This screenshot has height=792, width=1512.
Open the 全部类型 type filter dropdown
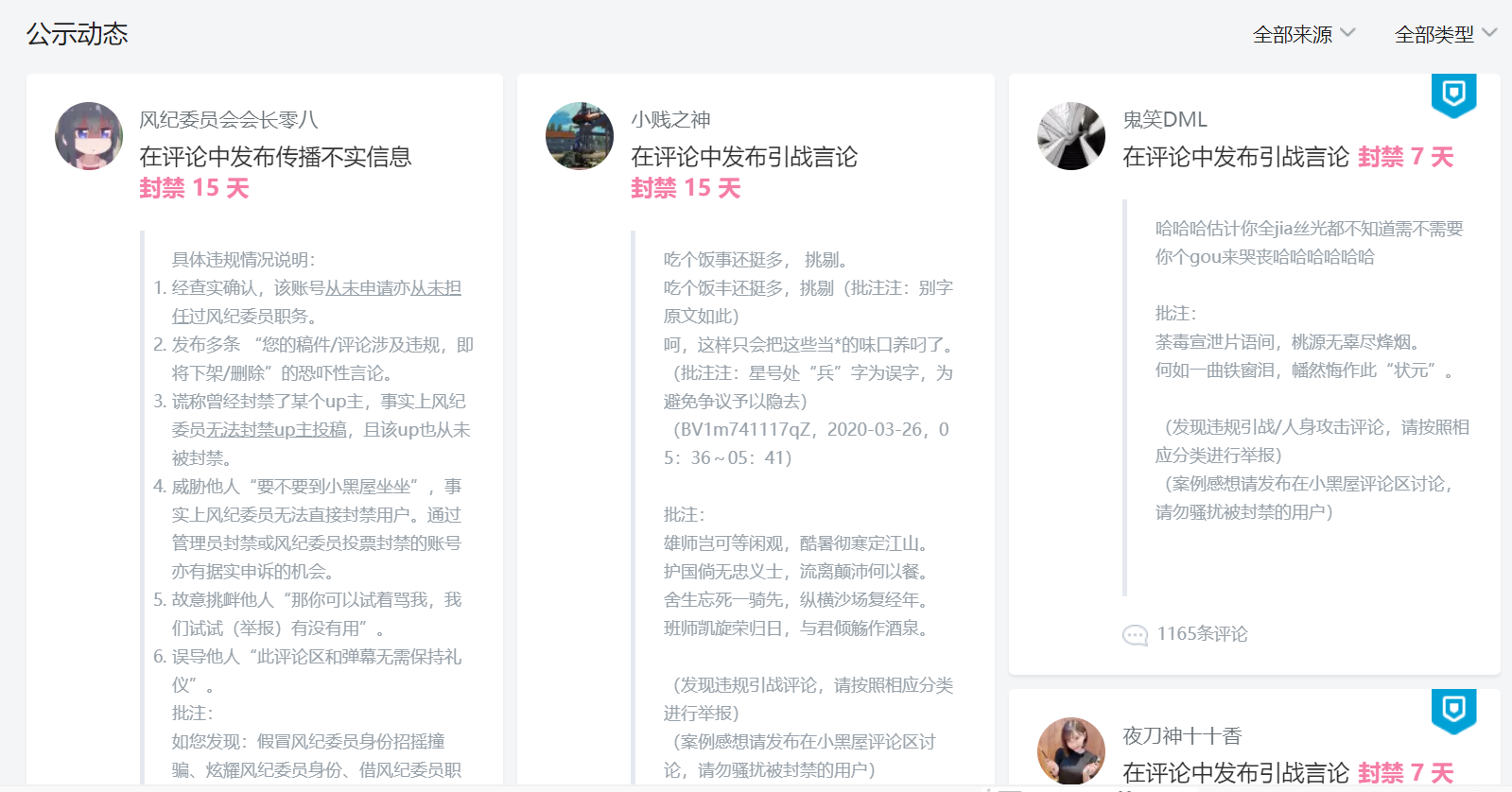point(1446,35)
